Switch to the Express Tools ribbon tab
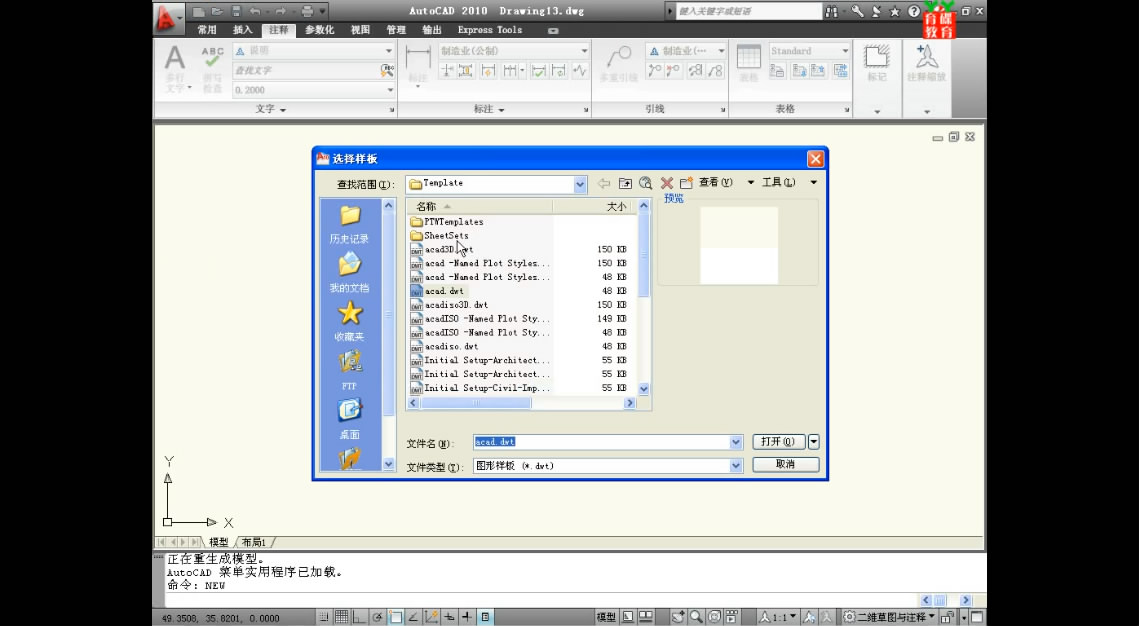Viewport: 1139px width, 626px height. [490, 30]
